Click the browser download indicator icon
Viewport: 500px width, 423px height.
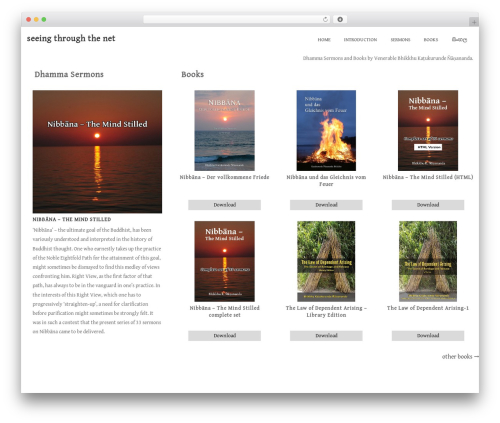tap(340, 19)
